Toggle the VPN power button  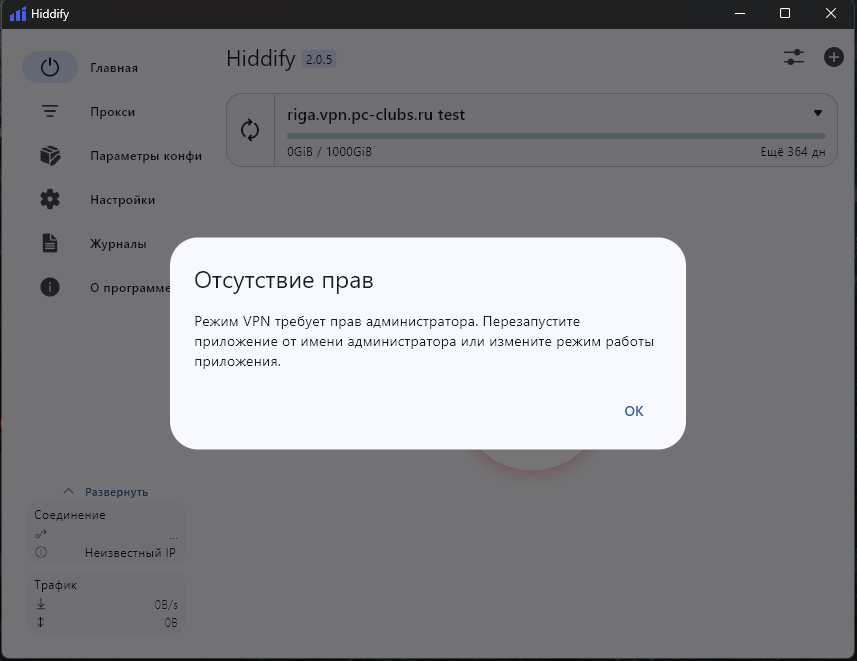click(50, 67)
